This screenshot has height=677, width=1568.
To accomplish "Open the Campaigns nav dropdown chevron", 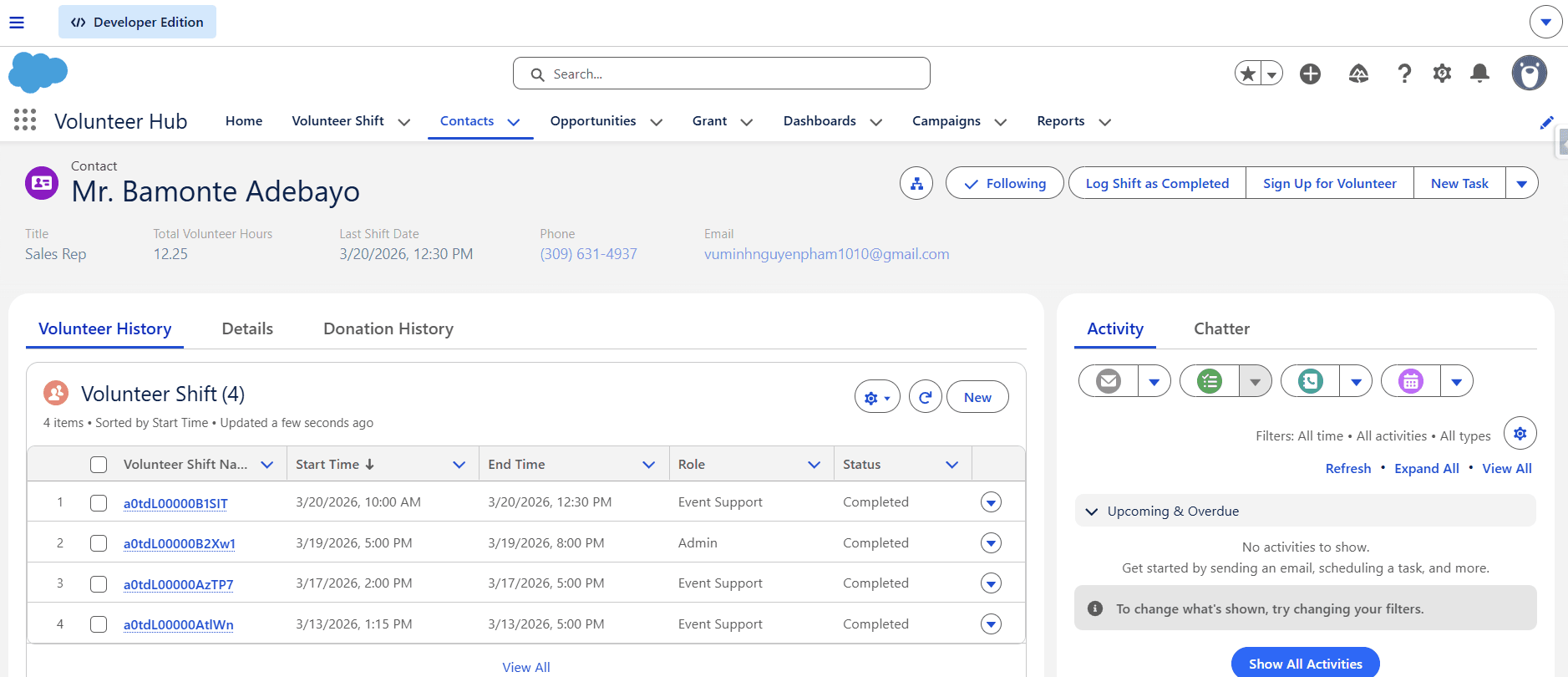I will point(1001,122).
